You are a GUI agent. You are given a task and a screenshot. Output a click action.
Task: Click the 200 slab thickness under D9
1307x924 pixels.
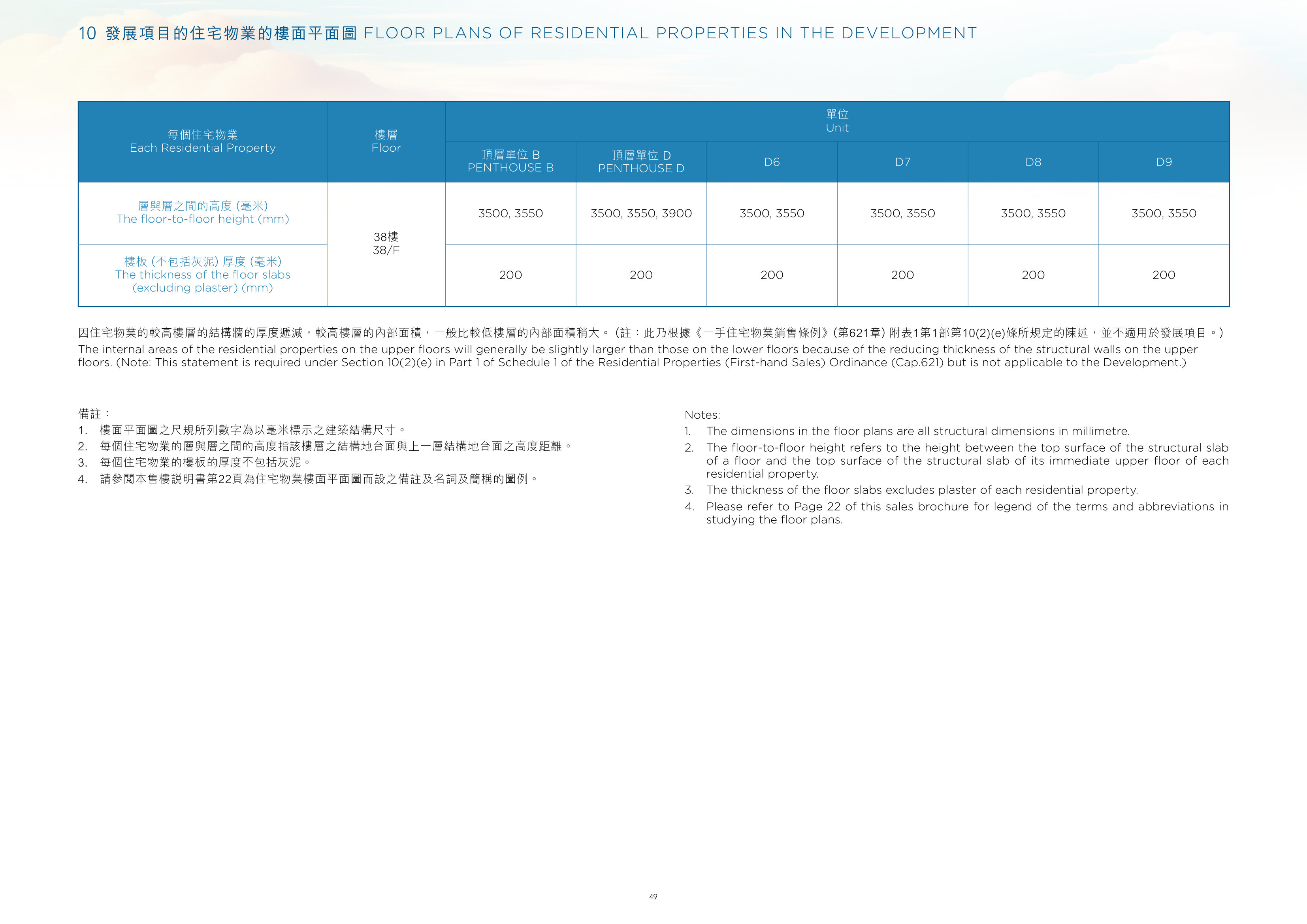[x=1164, y=275]
